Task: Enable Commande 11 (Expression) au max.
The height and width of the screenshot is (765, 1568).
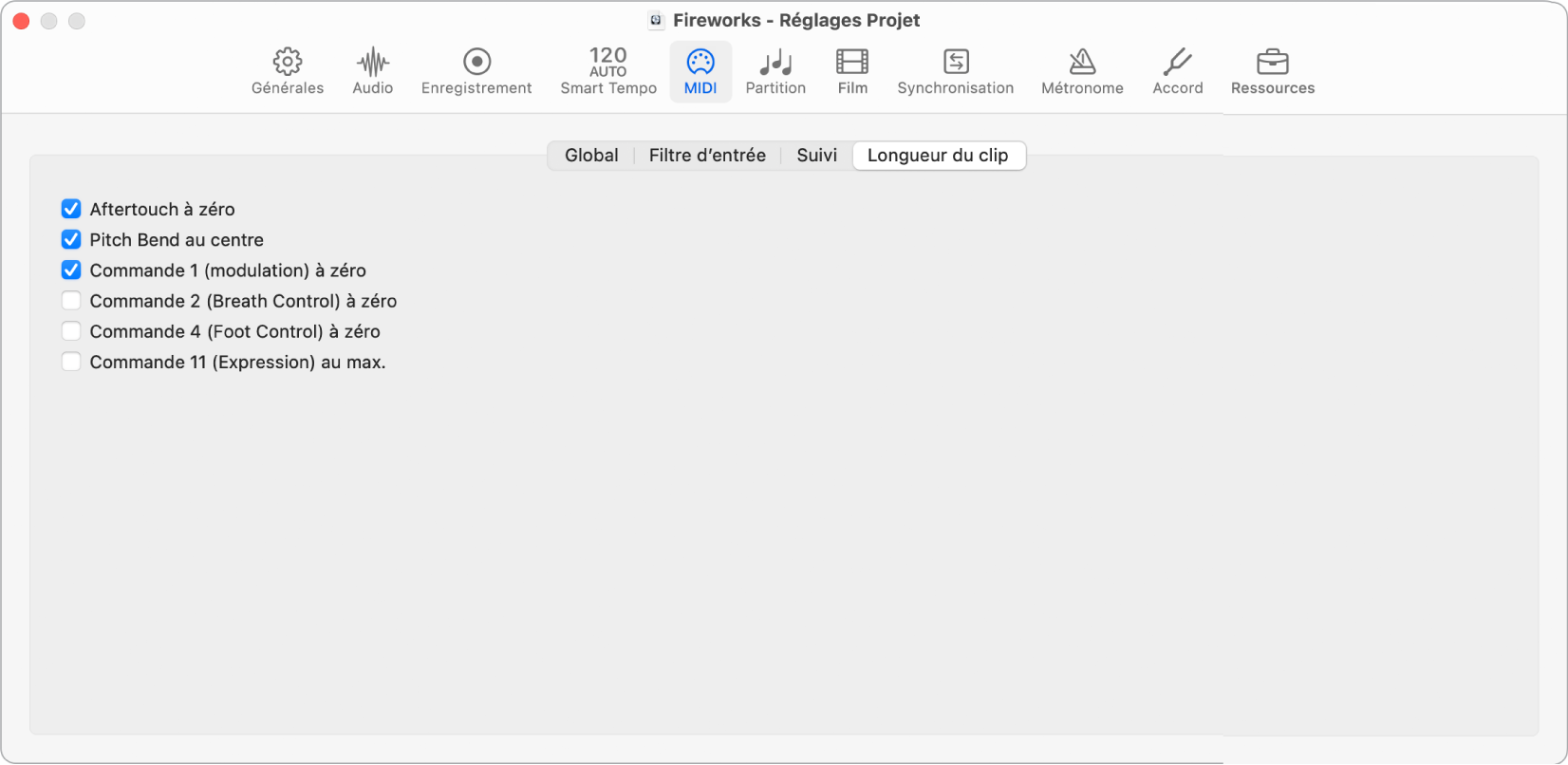Action: 71,362
